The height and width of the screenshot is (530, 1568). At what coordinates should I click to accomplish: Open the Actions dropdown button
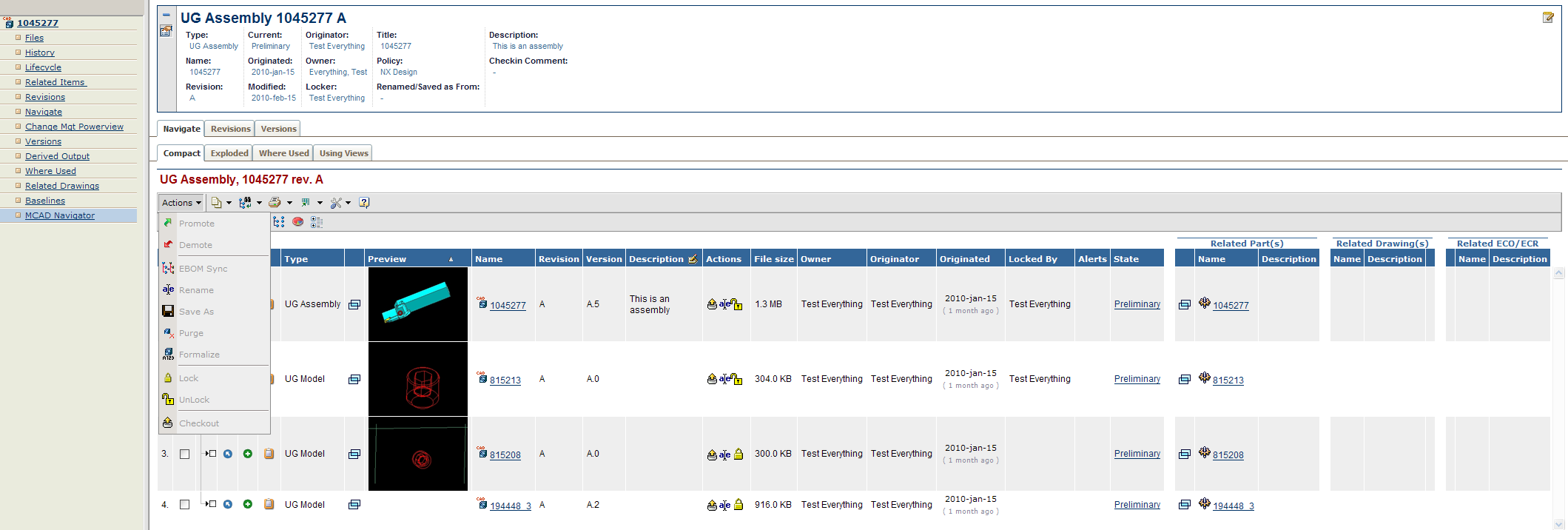click(181, 203)
